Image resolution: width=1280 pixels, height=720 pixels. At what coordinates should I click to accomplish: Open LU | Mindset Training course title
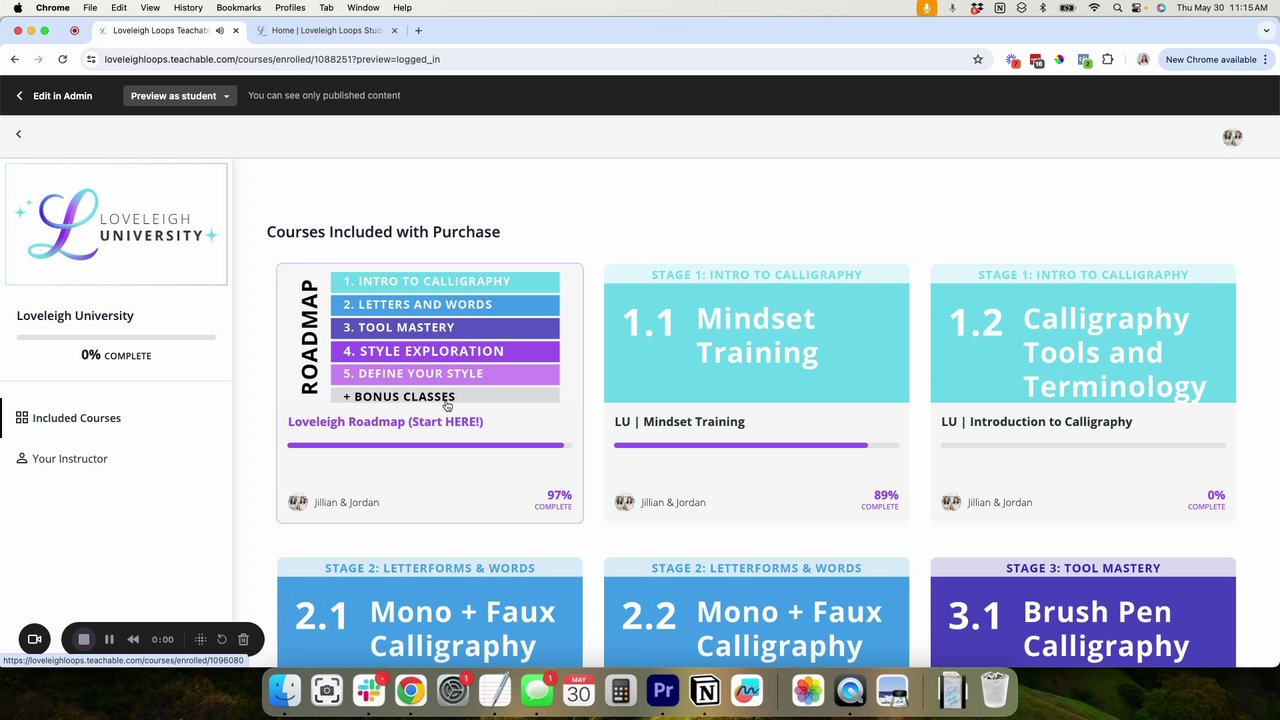[679, 422]
